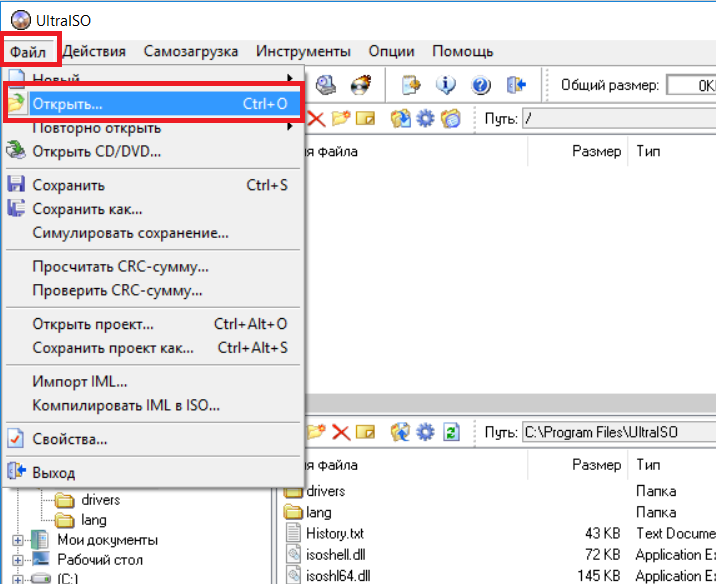Click the blue gear icon in upper panel
This screenshot has height=584, width=716.
click(425, 119)
